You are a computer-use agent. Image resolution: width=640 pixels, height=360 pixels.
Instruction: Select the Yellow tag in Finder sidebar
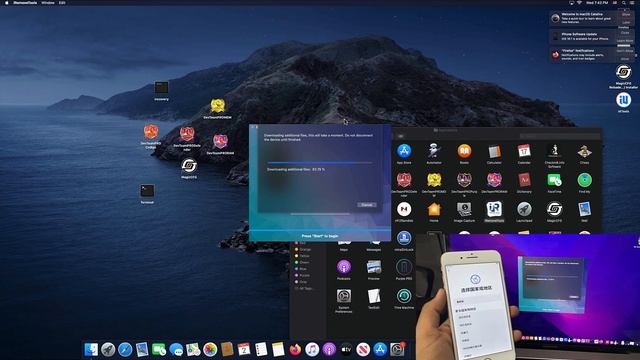(304, 256)
